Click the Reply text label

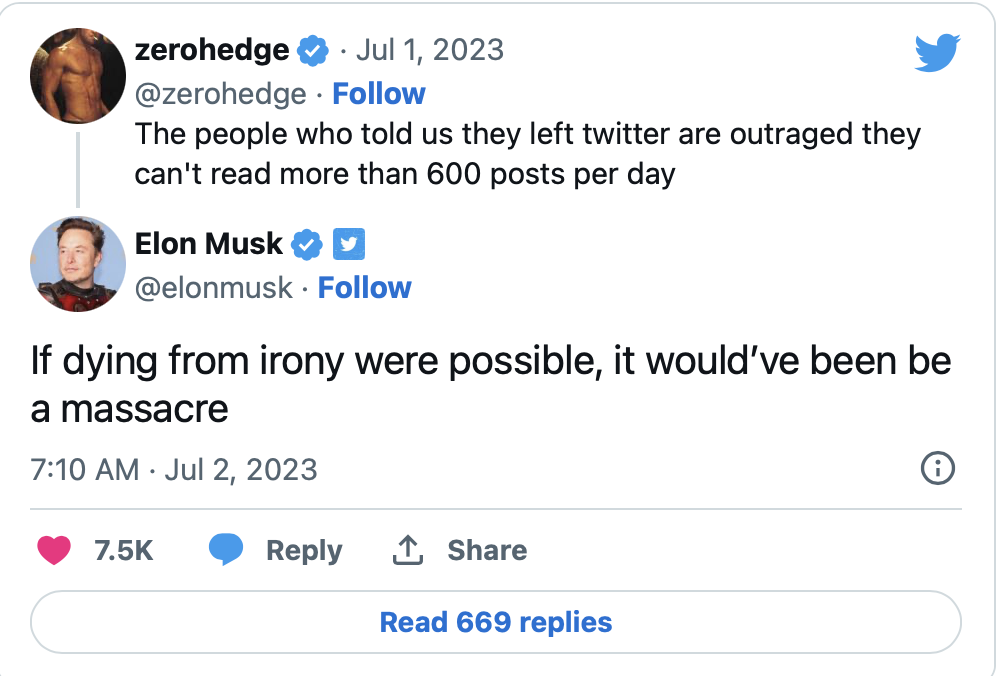tap(304, 550)
